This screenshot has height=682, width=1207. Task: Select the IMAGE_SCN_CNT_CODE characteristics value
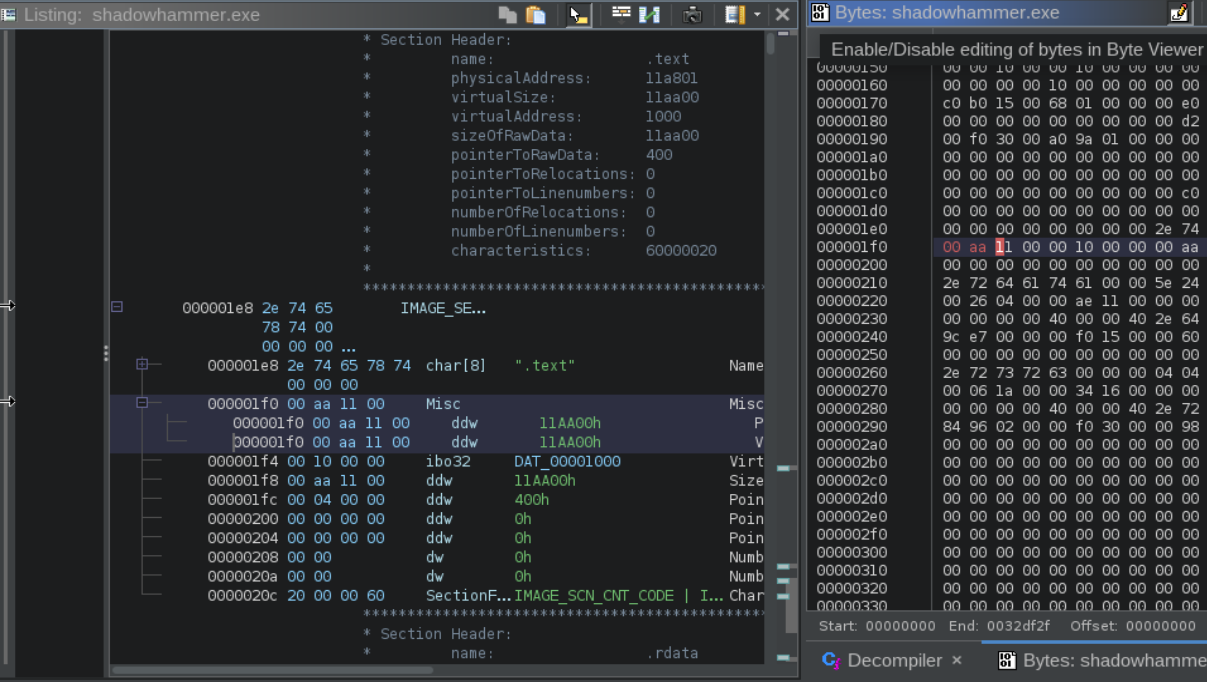point(618,595)
